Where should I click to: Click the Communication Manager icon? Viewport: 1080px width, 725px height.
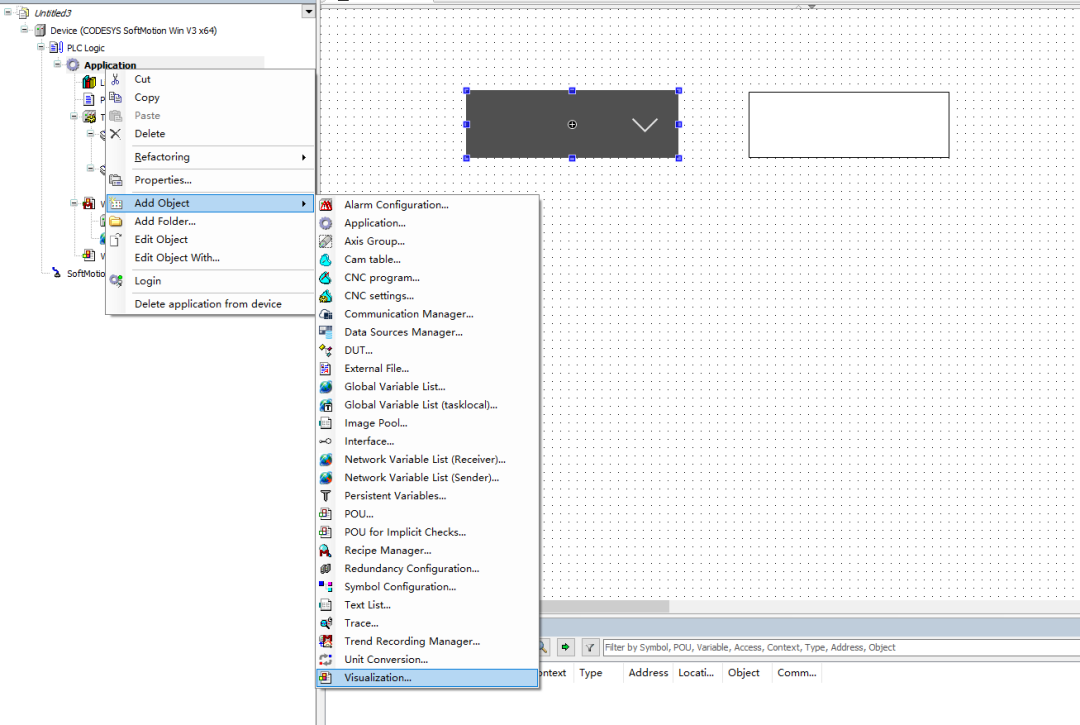pyautogui.click(x=326, y=314)
